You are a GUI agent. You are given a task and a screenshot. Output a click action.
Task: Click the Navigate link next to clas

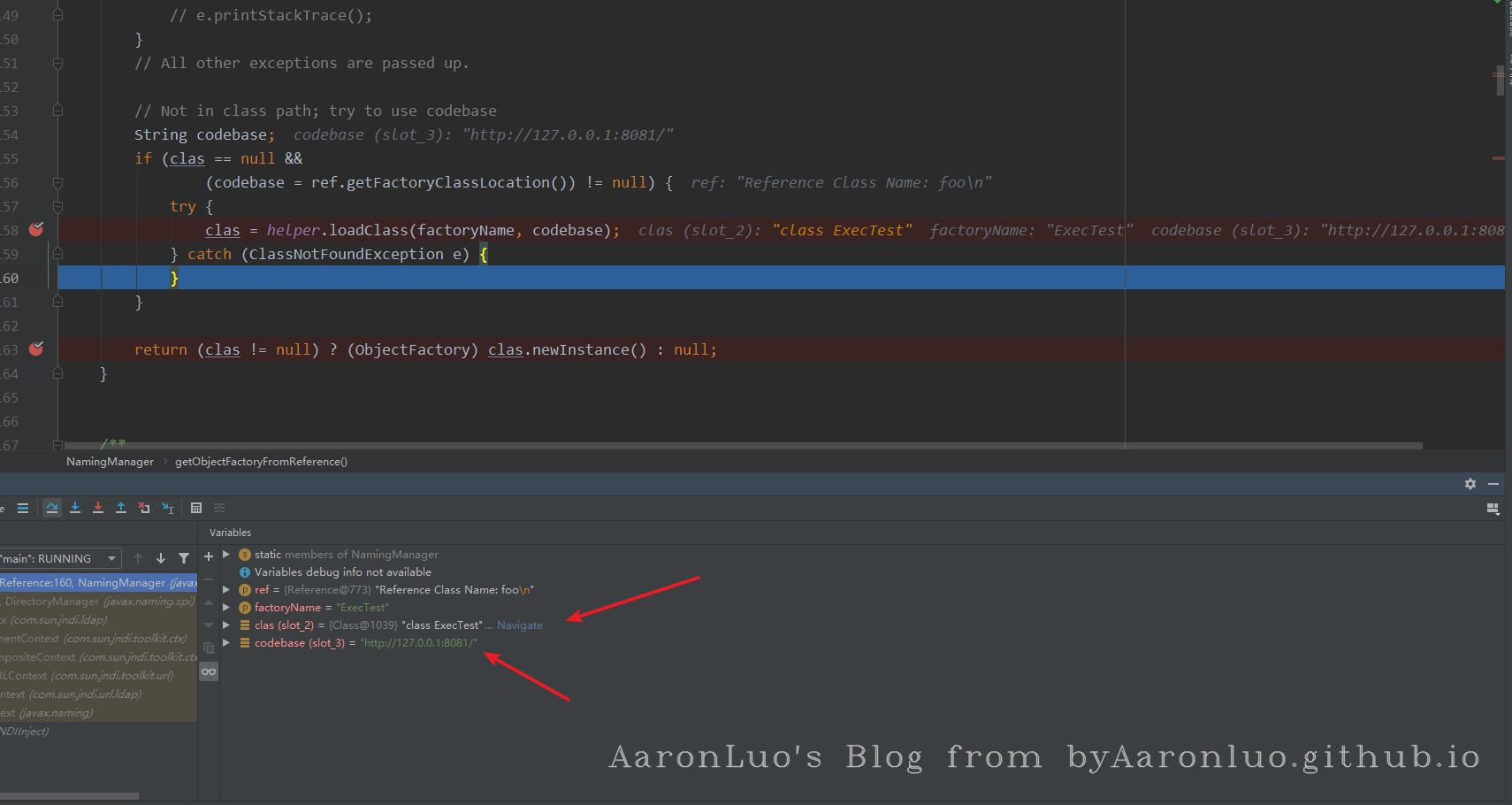click(520, 625)
